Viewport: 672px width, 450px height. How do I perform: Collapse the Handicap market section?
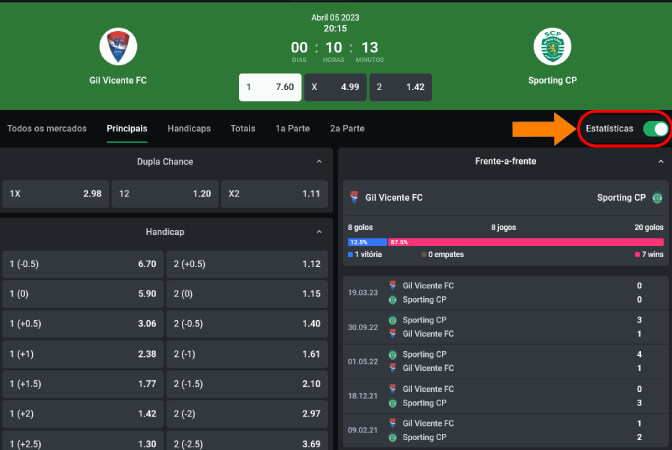[x=319, y=232]
